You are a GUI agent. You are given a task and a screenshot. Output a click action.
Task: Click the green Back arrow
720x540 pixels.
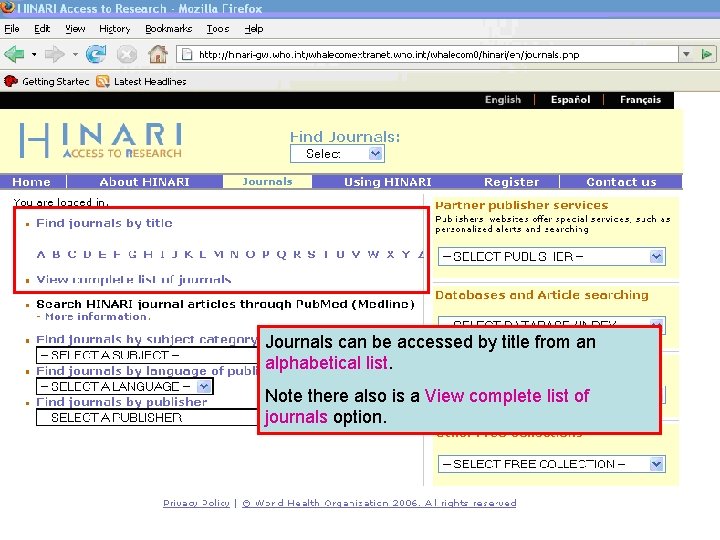[x=14, y=55]
